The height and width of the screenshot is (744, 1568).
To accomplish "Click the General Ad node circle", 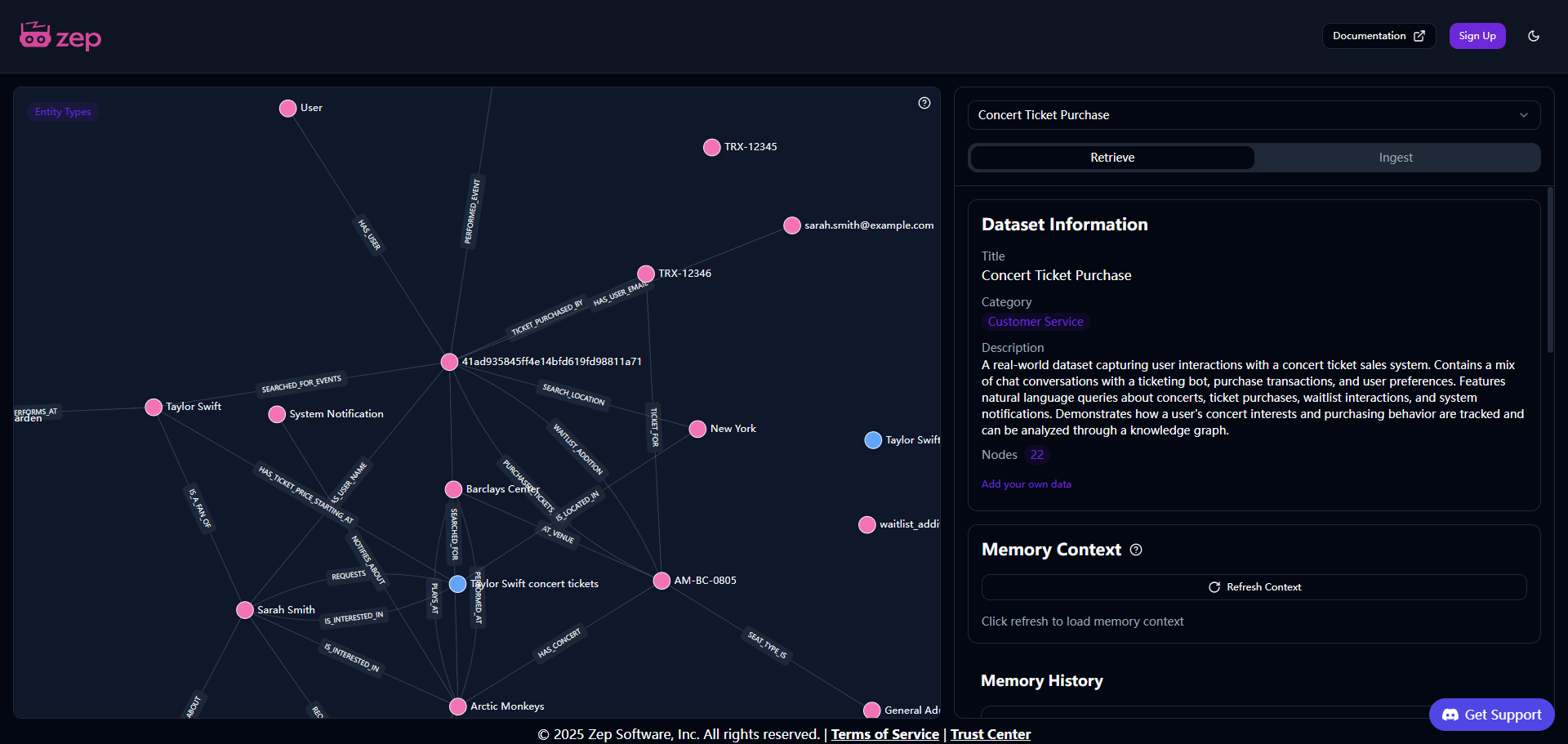I will point(872,710).
